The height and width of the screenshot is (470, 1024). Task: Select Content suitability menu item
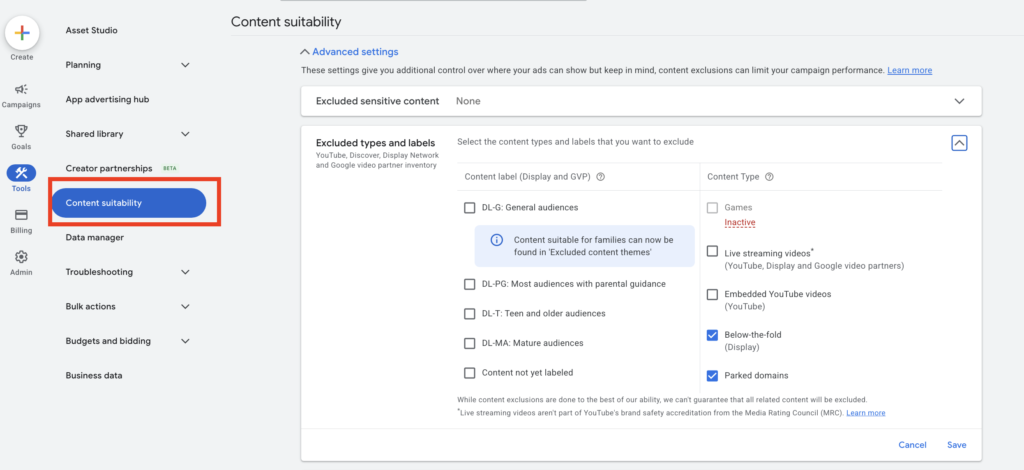129,203
